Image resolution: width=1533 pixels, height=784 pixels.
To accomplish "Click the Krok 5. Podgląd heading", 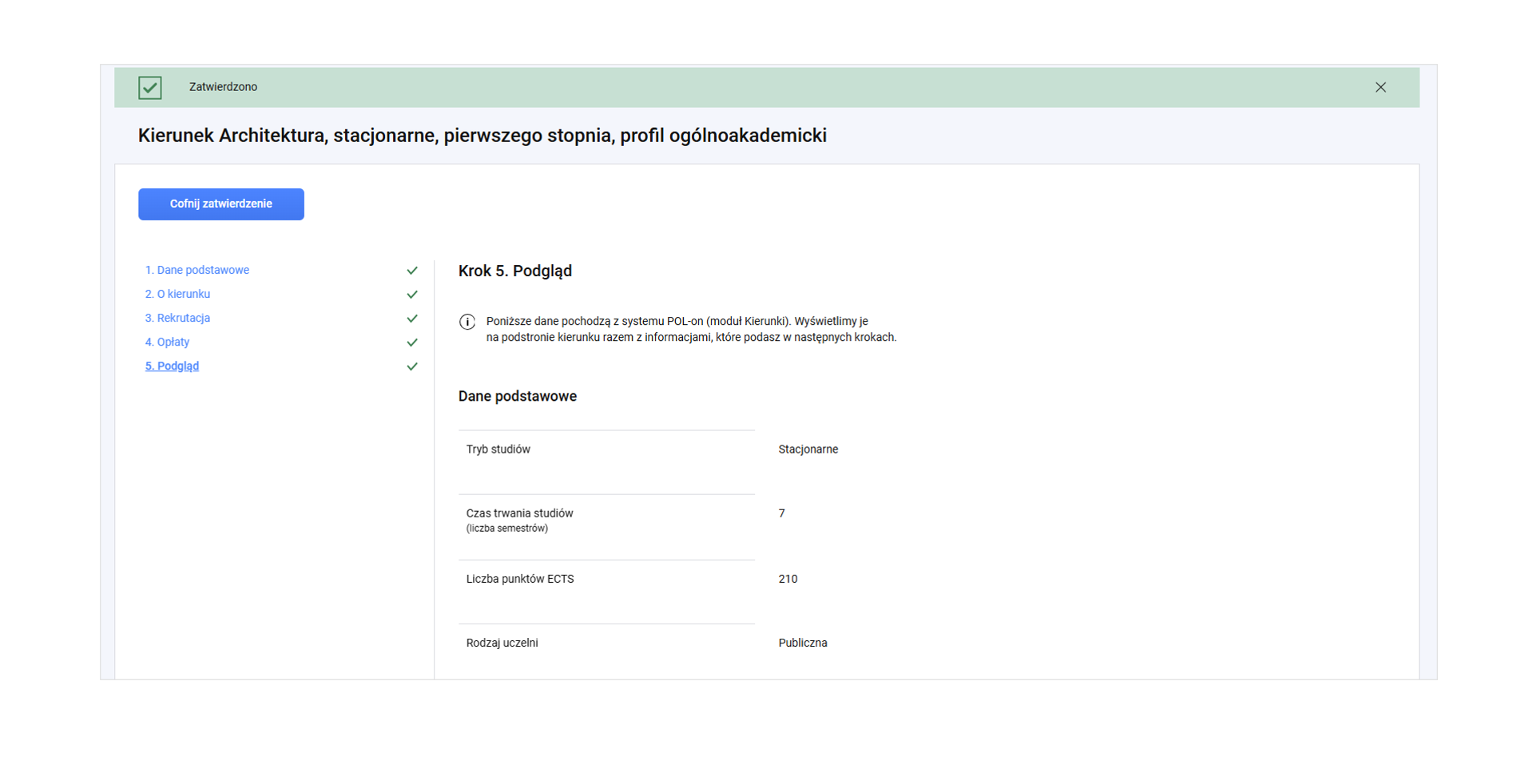I will [514, 271].
